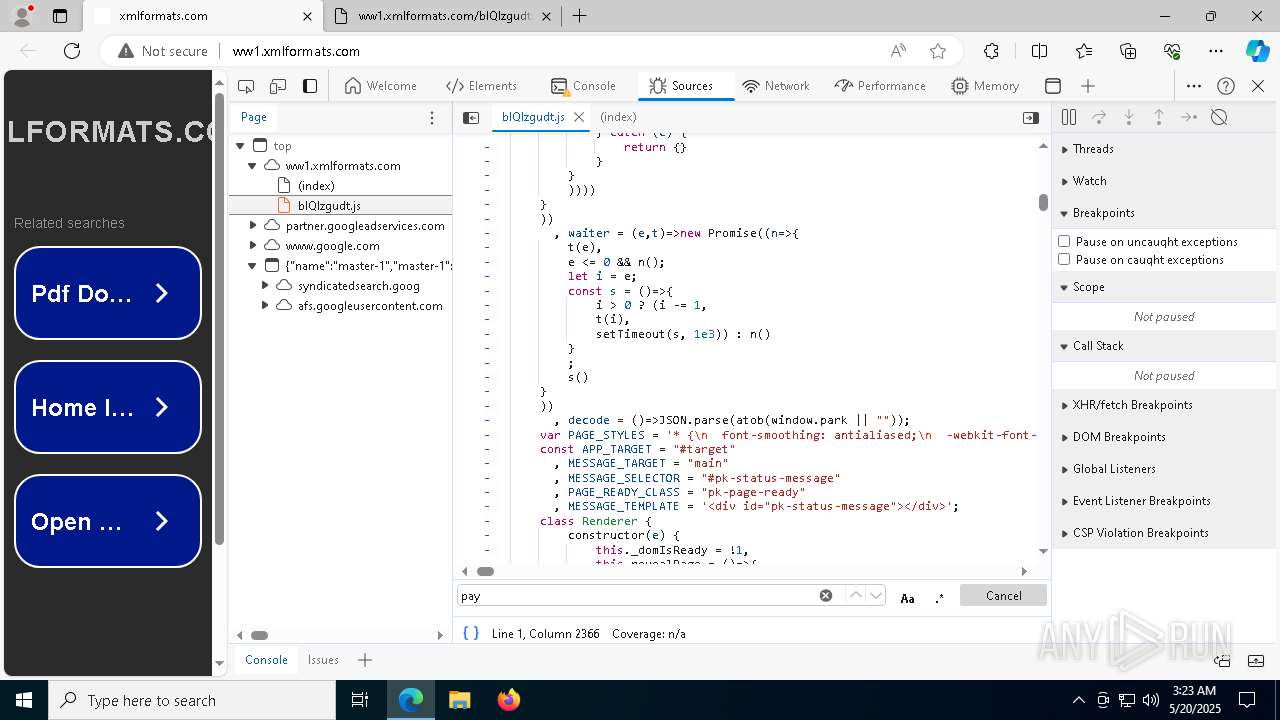Open DevTools help icon

(1226, 86)
